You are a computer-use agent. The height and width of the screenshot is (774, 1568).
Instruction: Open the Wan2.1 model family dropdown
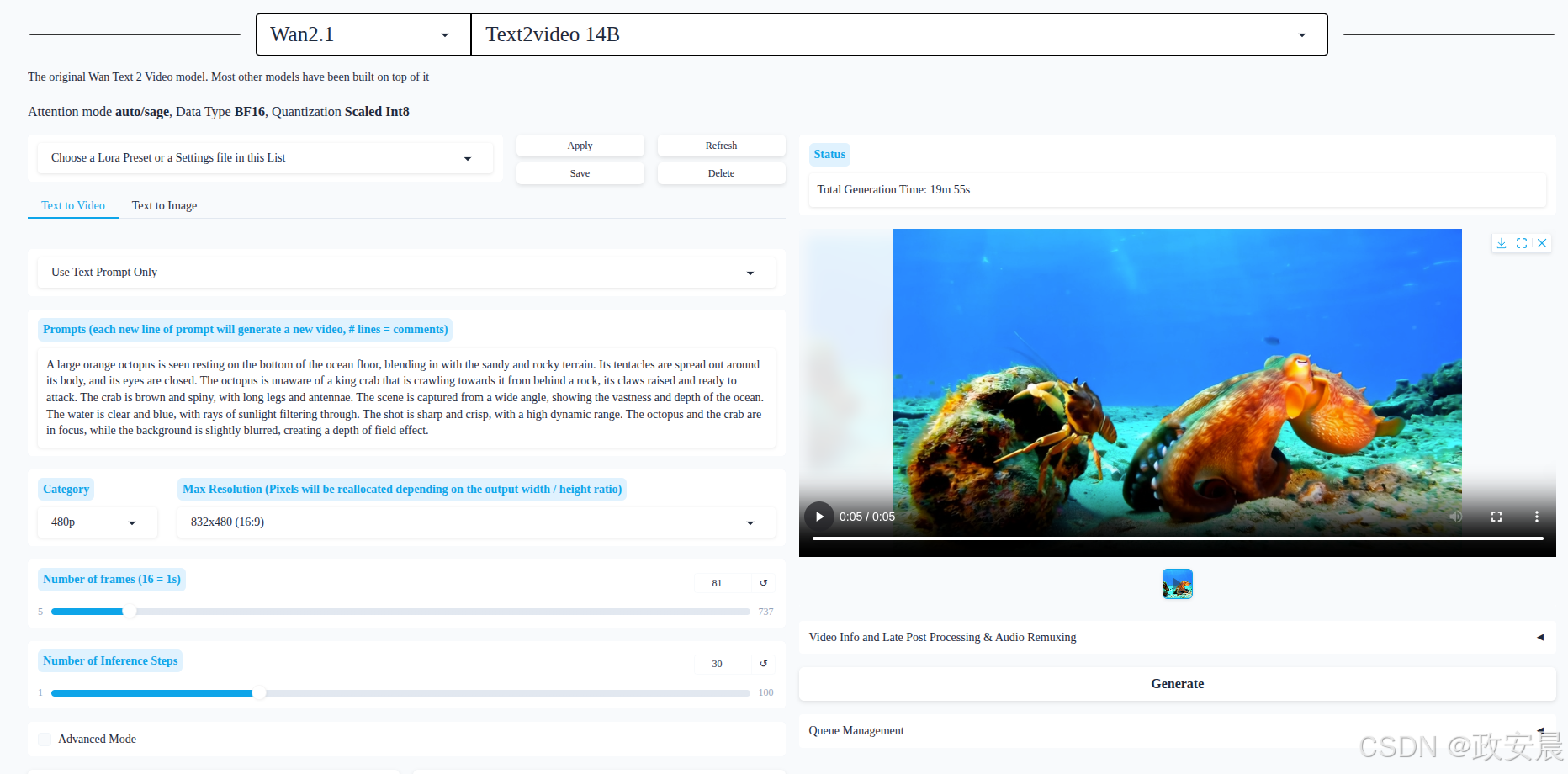point(363,34)
